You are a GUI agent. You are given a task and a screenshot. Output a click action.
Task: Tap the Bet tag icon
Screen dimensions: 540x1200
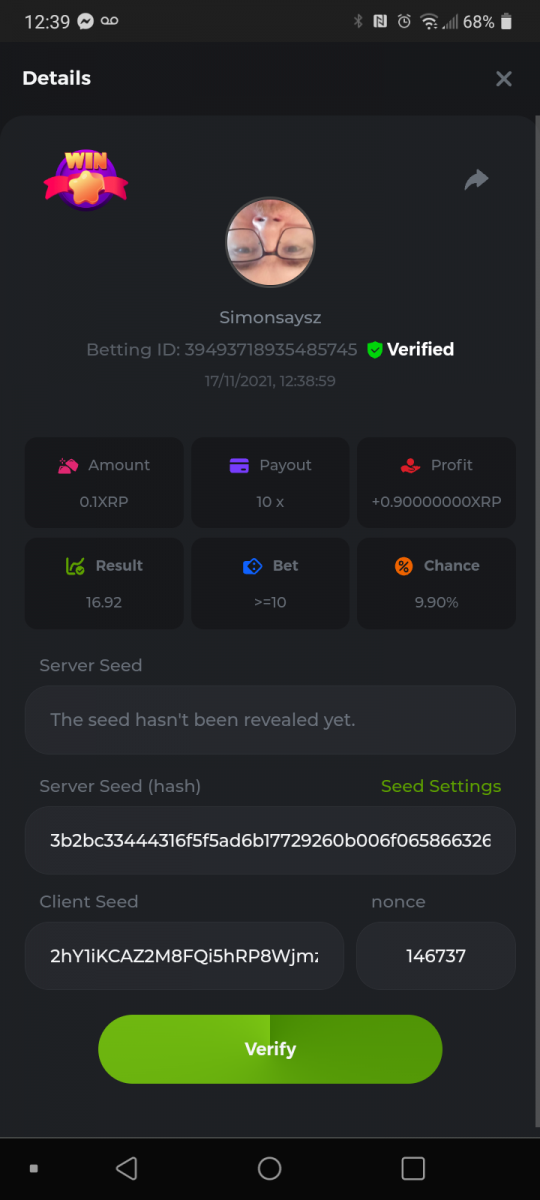[252, 566]
